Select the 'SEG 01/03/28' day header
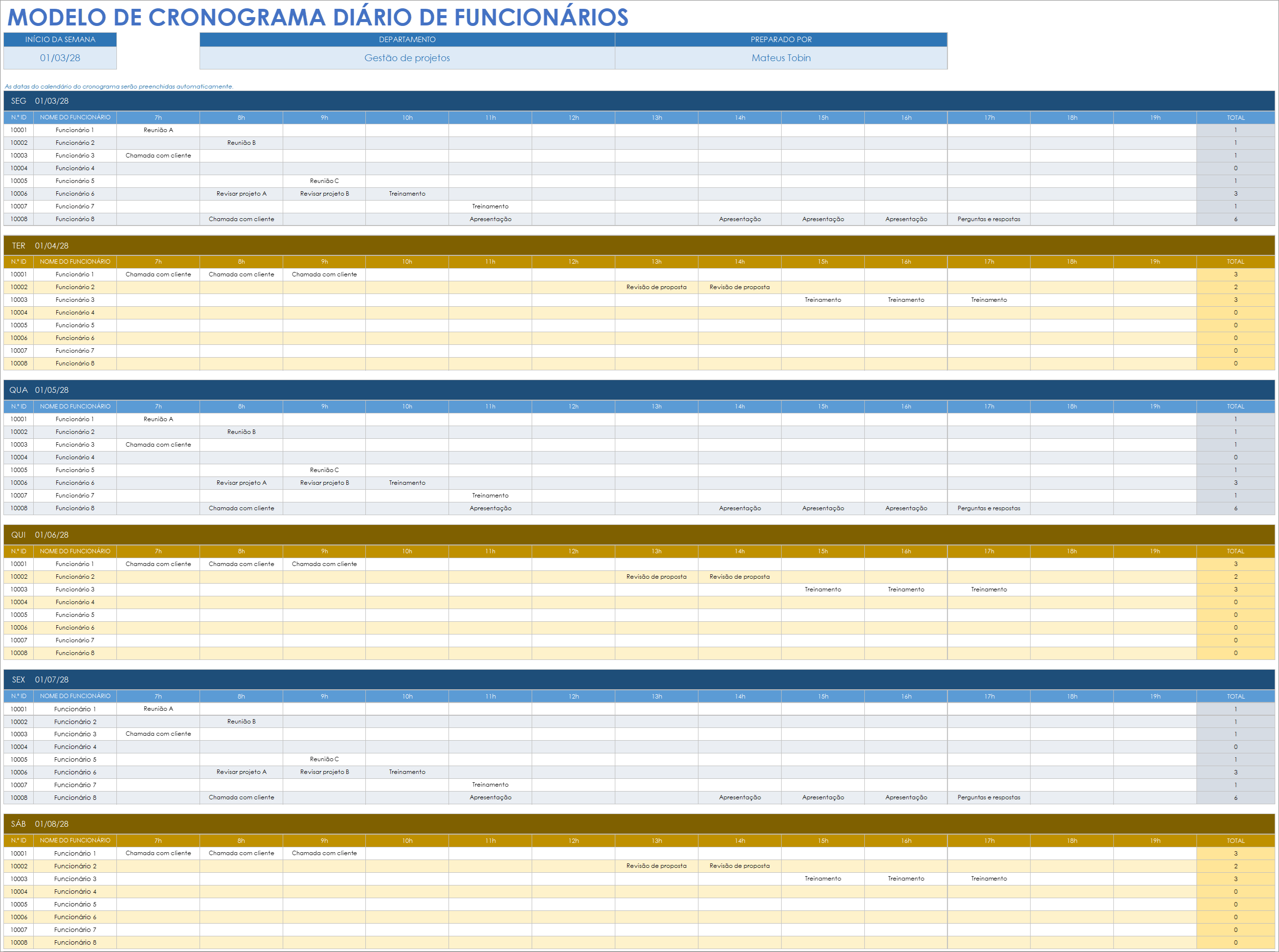This screenshot has width=1279, height=952. (x=639, y=101)
